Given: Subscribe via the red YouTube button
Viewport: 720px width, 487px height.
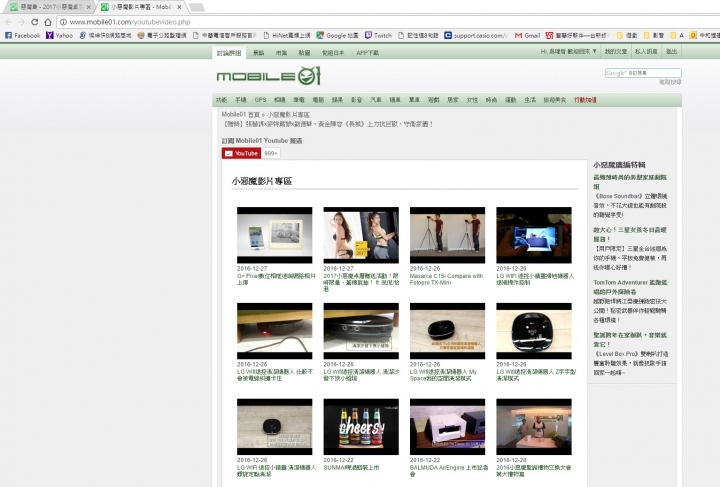Looking at the screenshot, I should [241, 153].
